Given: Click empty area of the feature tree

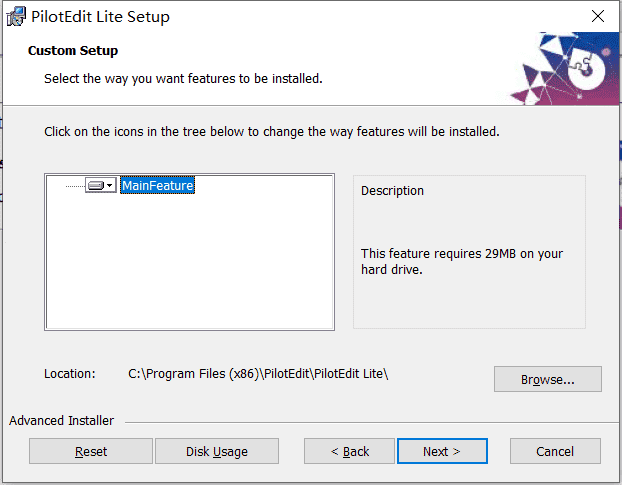Looking at the screenshot, I should pos(190,262).
